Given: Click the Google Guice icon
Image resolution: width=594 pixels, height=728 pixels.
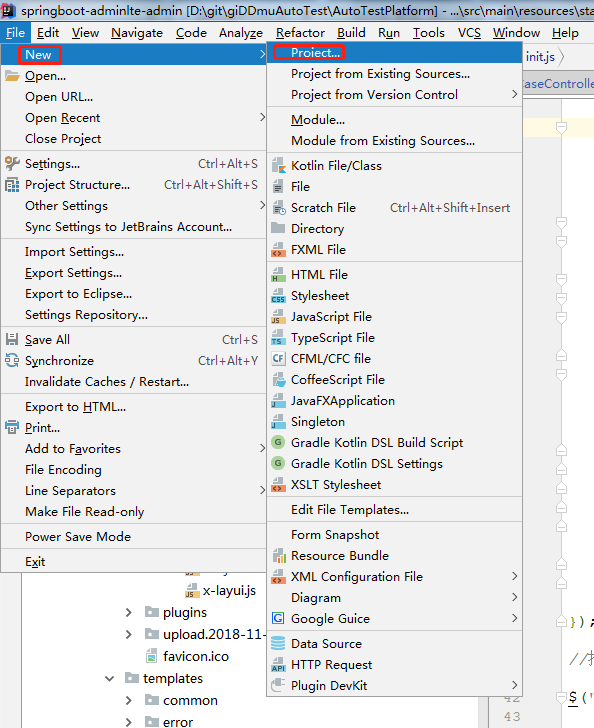Looking at the screenshot, I should click(278, 618).
